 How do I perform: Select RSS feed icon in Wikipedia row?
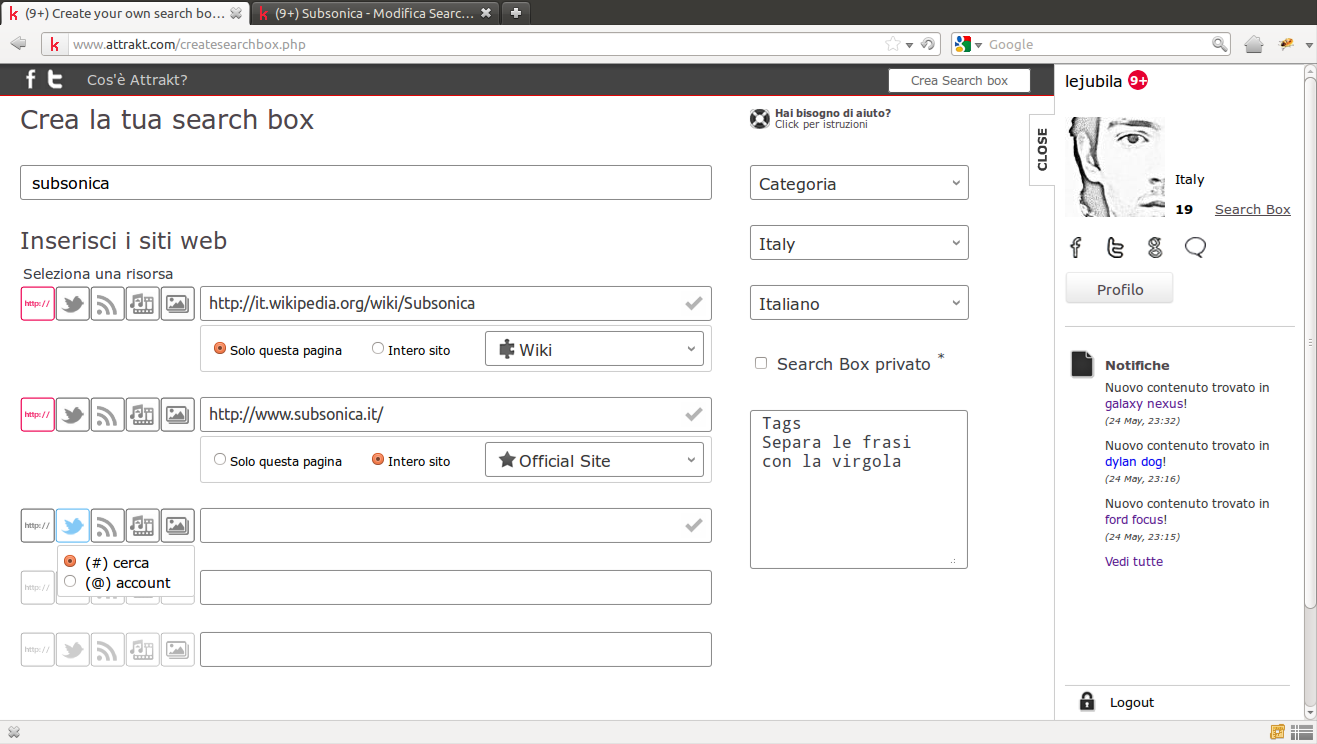click(108, 304)
